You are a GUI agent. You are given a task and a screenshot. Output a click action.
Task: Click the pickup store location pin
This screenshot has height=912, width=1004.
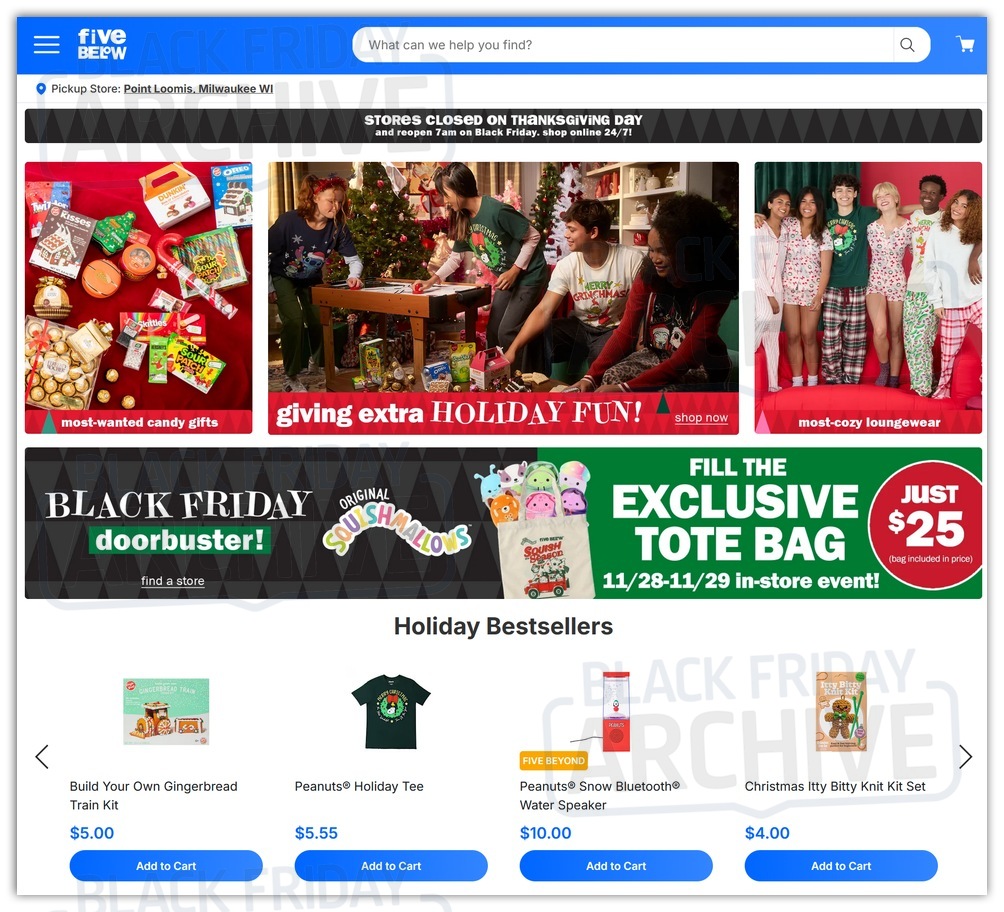click(x=41, y=89)
